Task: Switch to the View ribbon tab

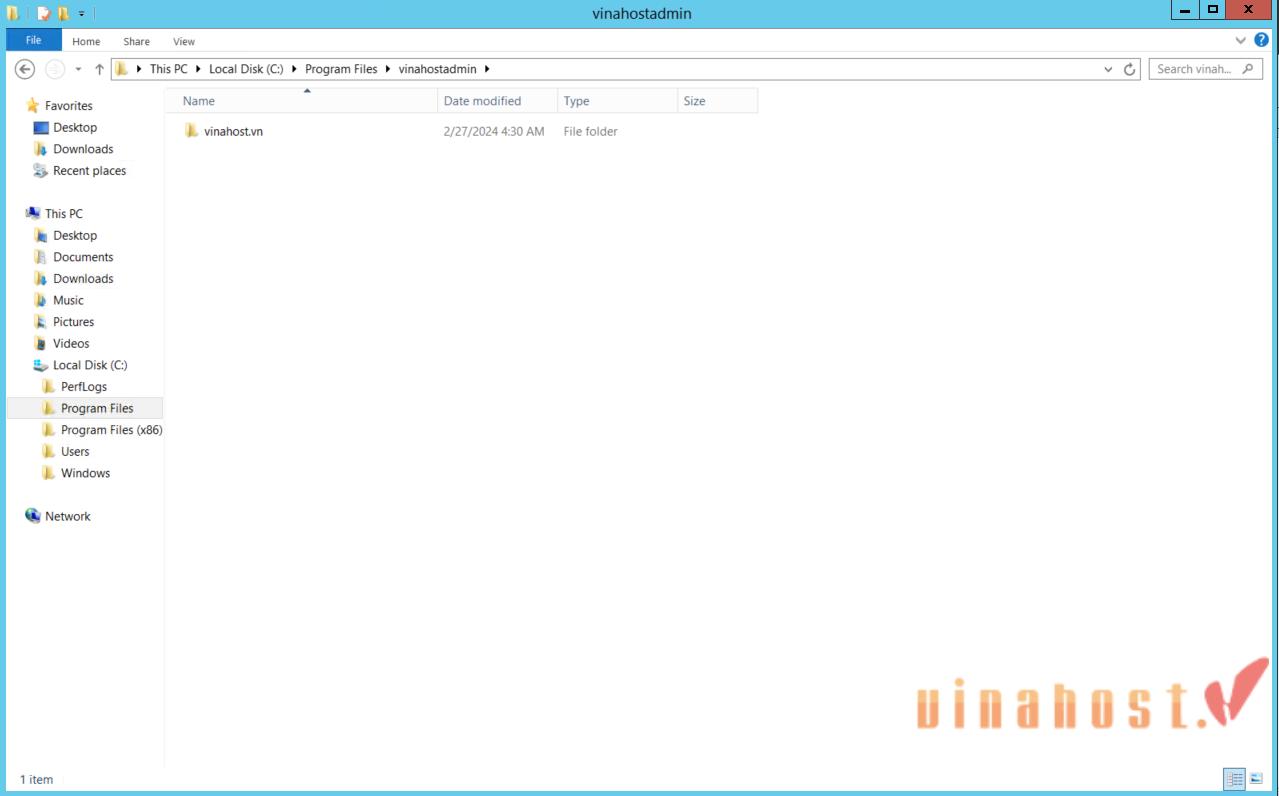Action: pos(184,41)
